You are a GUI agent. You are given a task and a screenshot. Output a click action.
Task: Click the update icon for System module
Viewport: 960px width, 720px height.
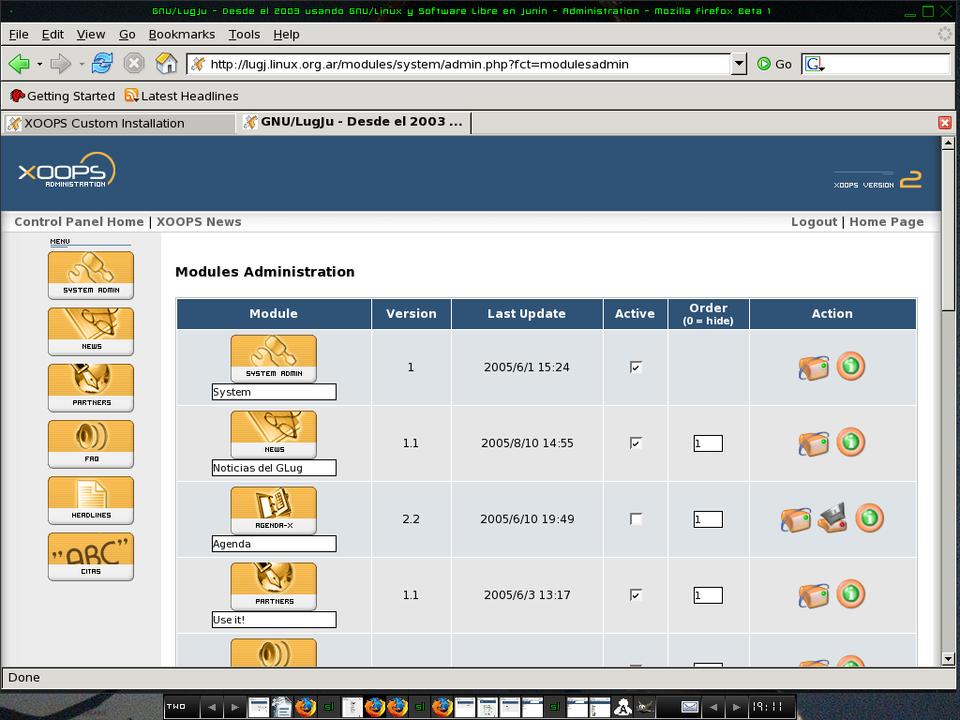pos(813,367)
